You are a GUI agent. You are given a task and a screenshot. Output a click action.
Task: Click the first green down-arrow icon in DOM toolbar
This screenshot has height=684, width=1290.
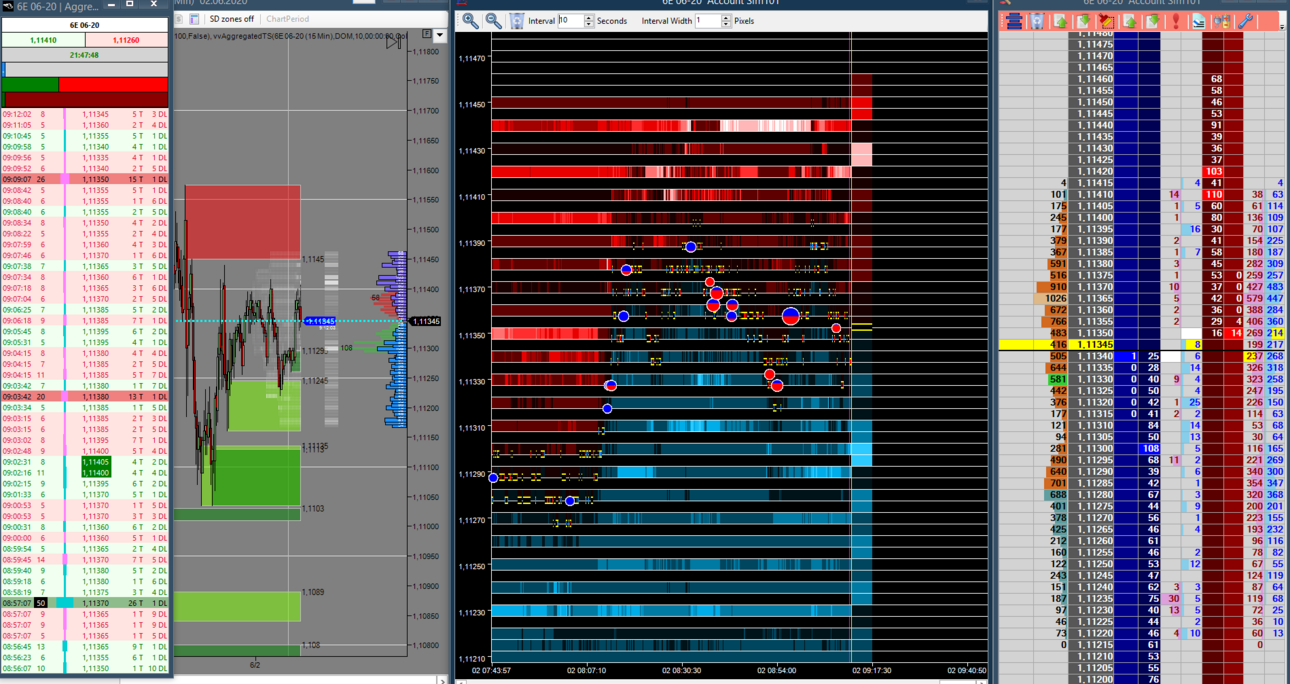coord(1083,21)
